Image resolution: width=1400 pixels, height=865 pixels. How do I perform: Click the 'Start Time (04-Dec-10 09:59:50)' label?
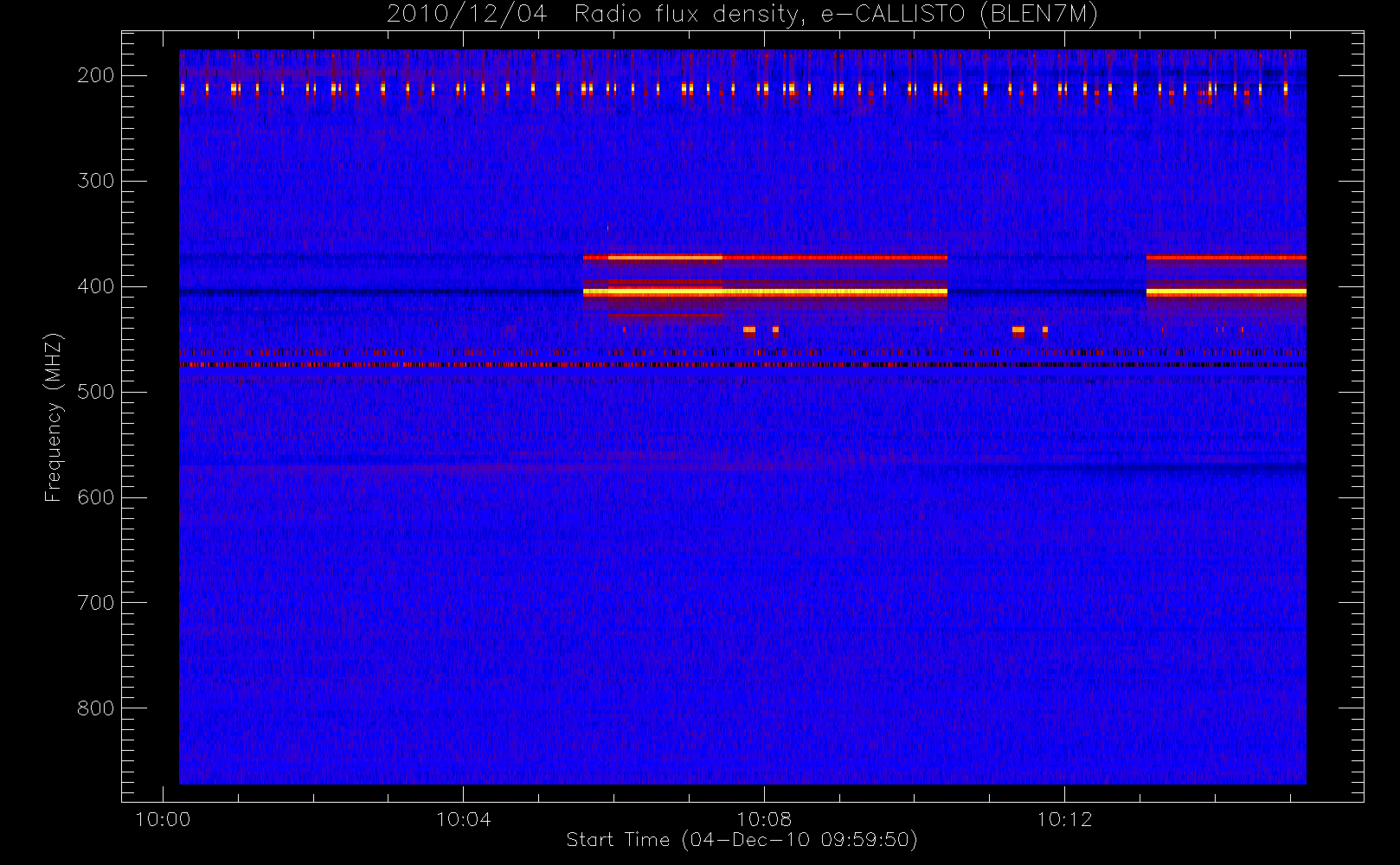[742, 840]
